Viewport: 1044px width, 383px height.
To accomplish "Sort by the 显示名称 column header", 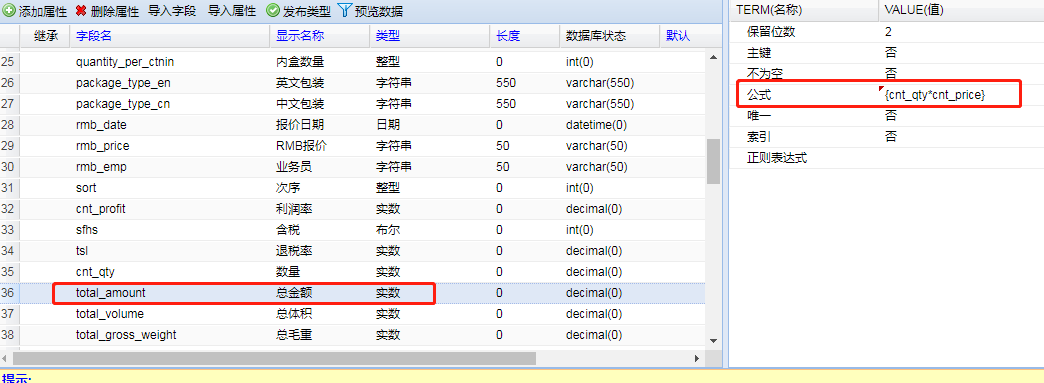I will (300, 36).
